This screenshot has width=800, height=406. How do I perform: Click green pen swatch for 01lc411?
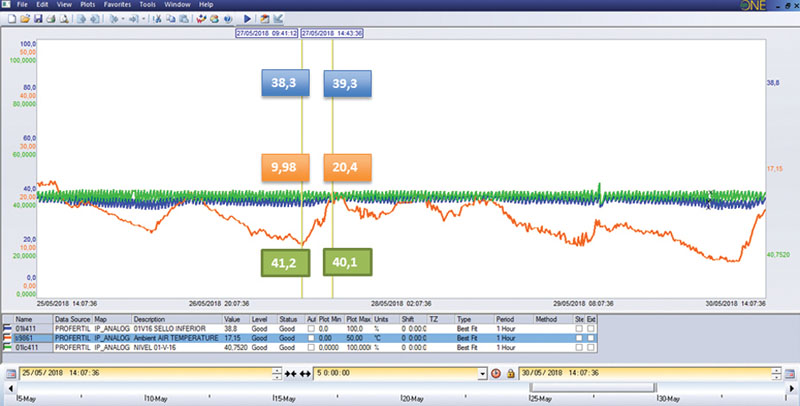7,347
